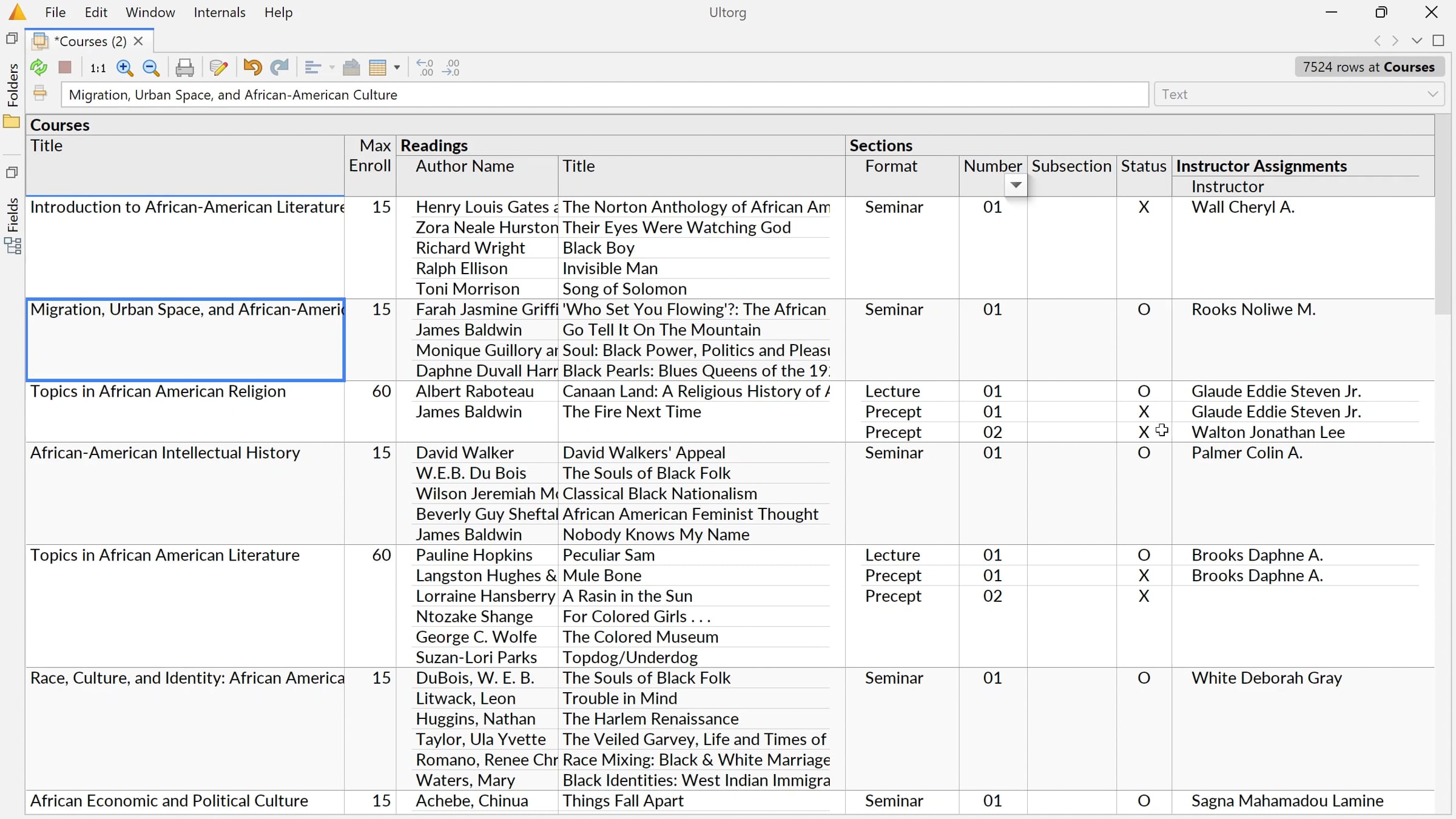
Task: Select 'Introduction to African-American Literature' course cell
Action: tap(185, 247)
